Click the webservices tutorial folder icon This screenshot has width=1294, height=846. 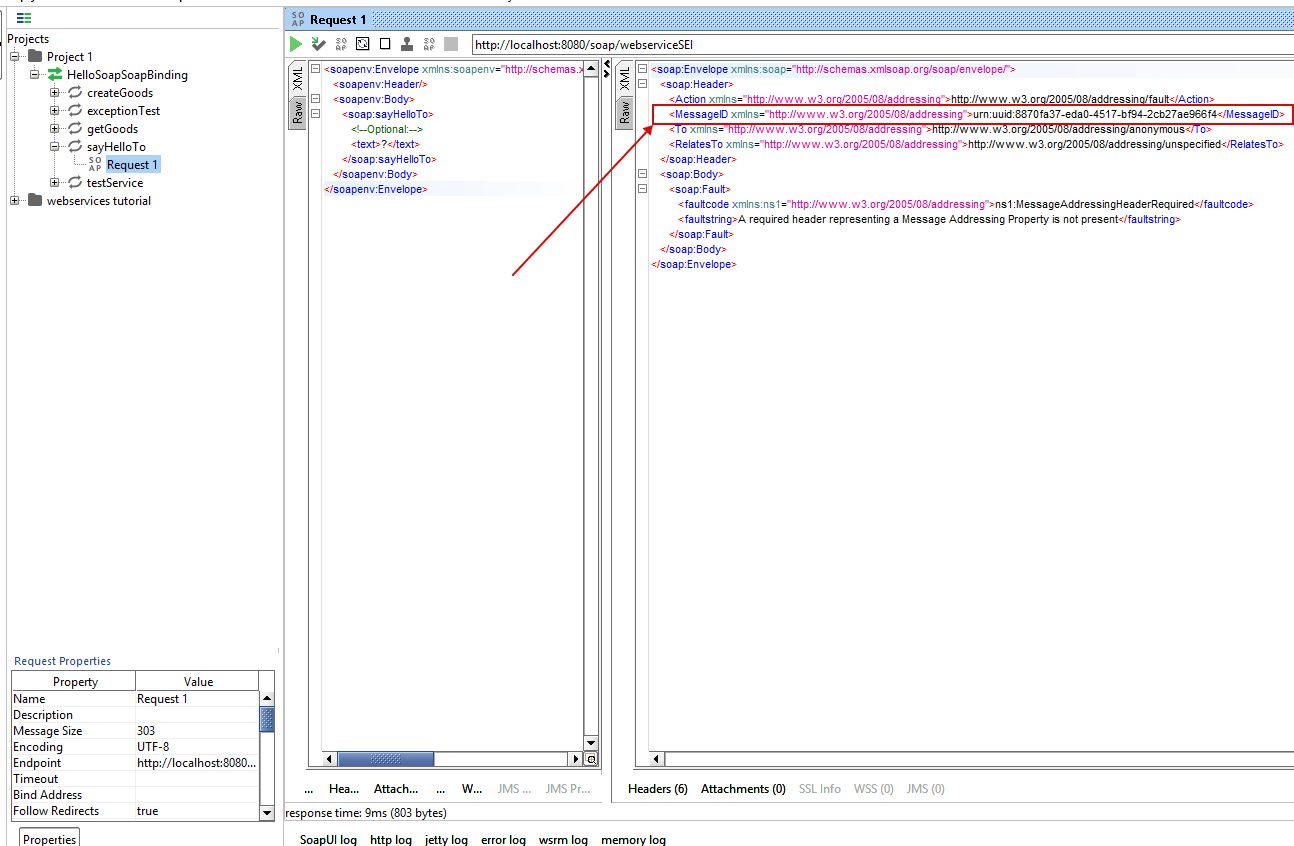click(36, 200)
